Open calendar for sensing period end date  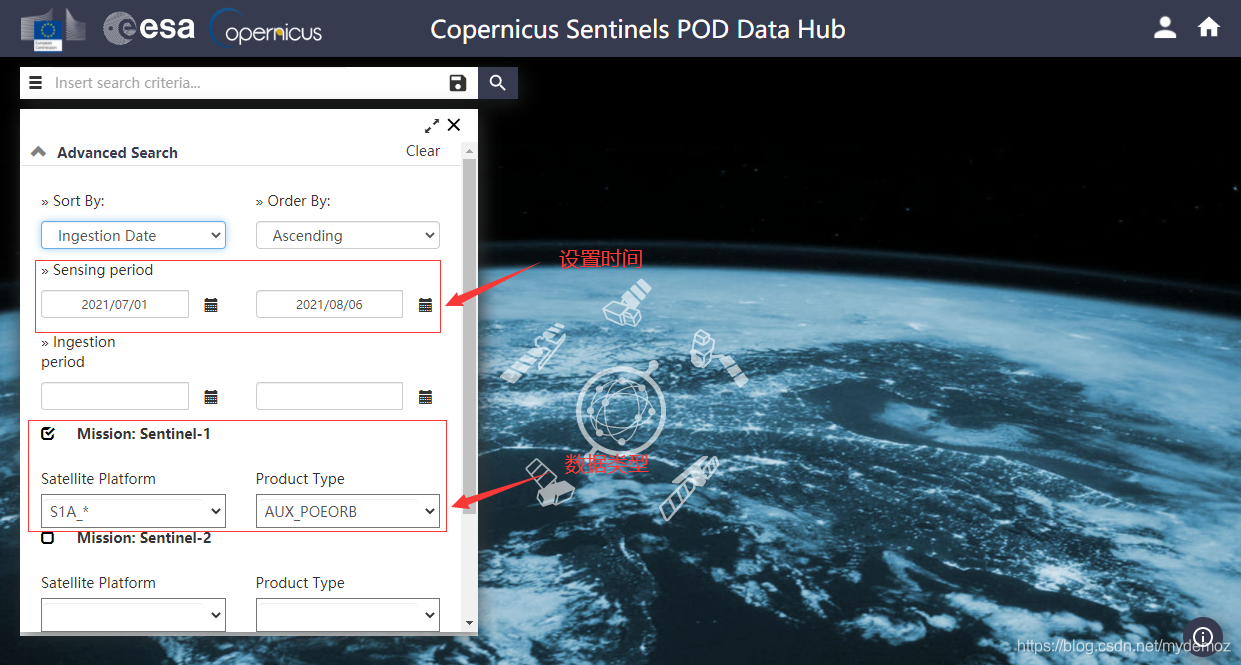[425, 305]
